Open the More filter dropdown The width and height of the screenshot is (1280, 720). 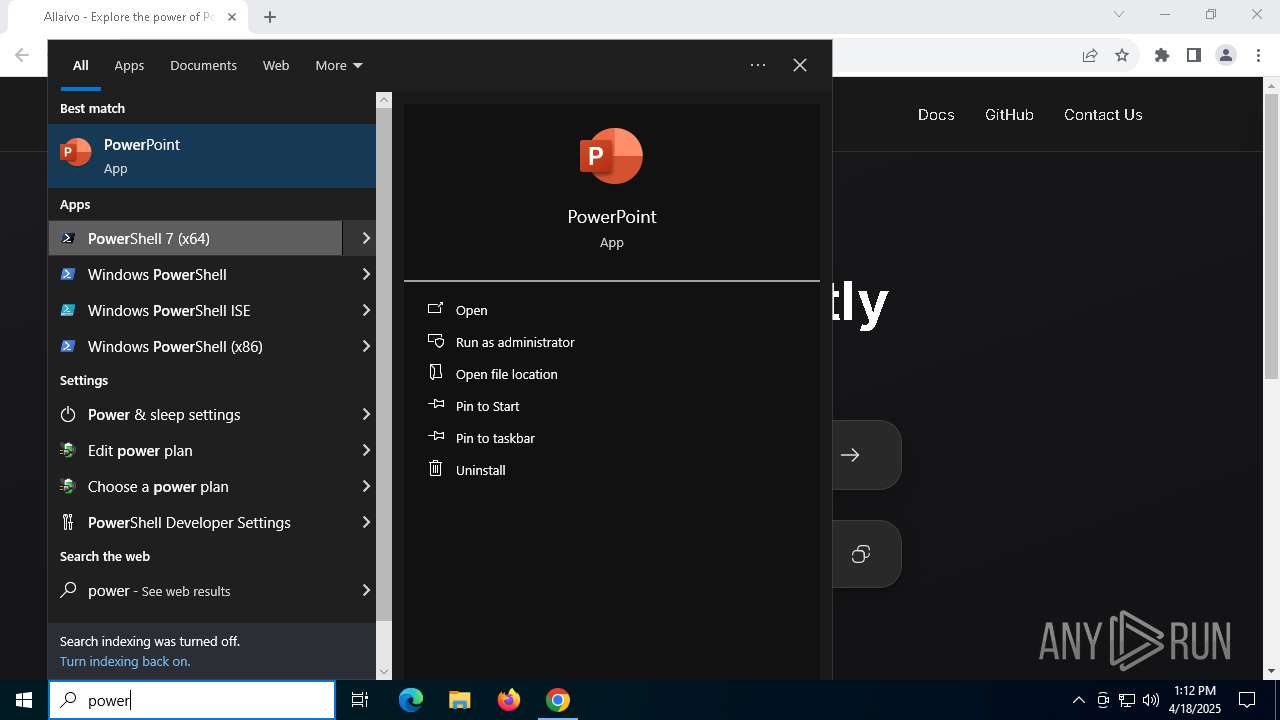point(339,65)
